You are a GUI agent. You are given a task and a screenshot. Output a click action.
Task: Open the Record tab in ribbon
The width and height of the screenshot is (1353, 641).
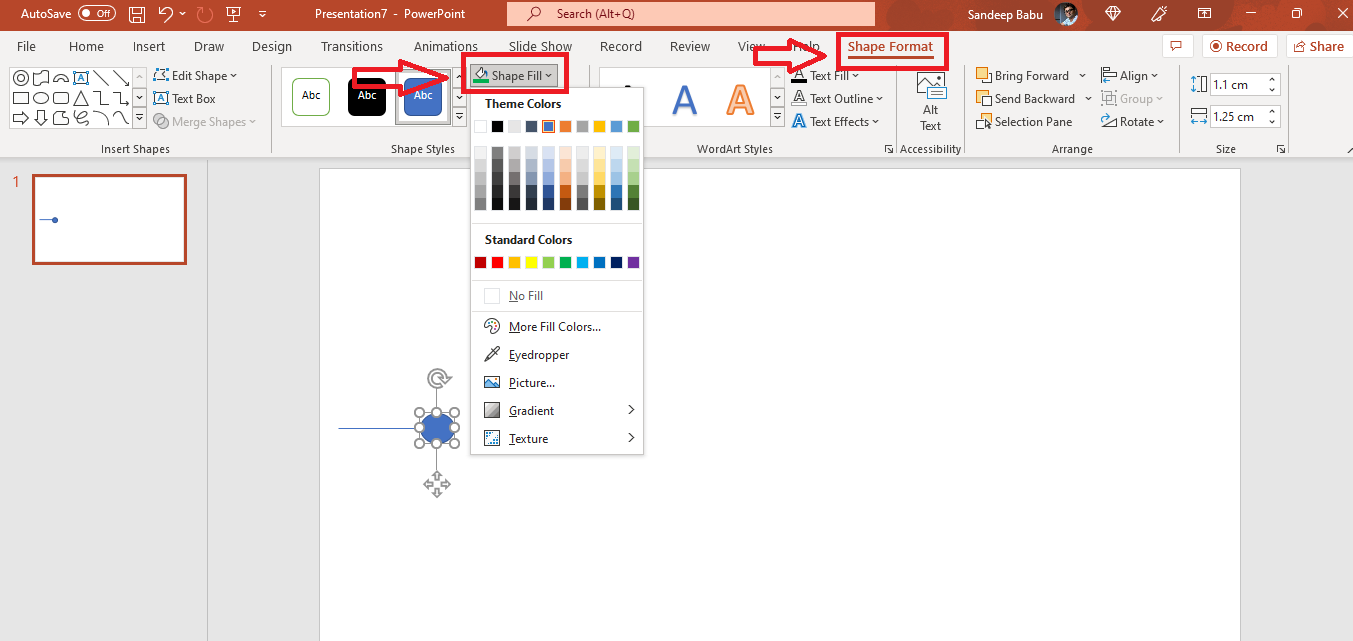[621, 46]
